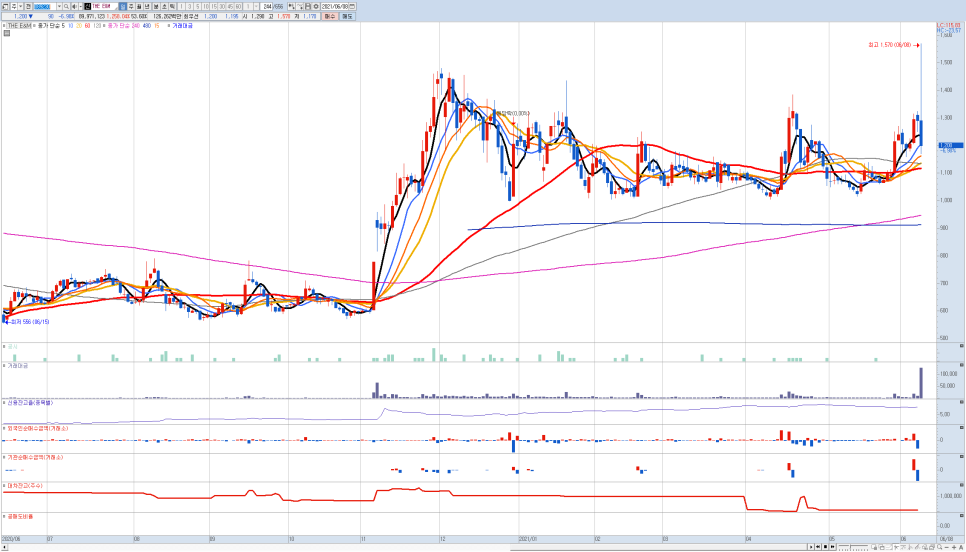This screenshot has width=966, height=552.
Task: Click the red 매수 buy button
Action: pos(330,17)
